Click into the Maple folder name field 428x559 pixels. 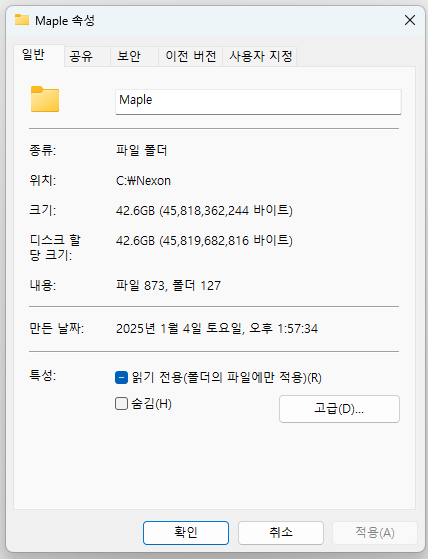pyautogui.click(x=258, y=102)
